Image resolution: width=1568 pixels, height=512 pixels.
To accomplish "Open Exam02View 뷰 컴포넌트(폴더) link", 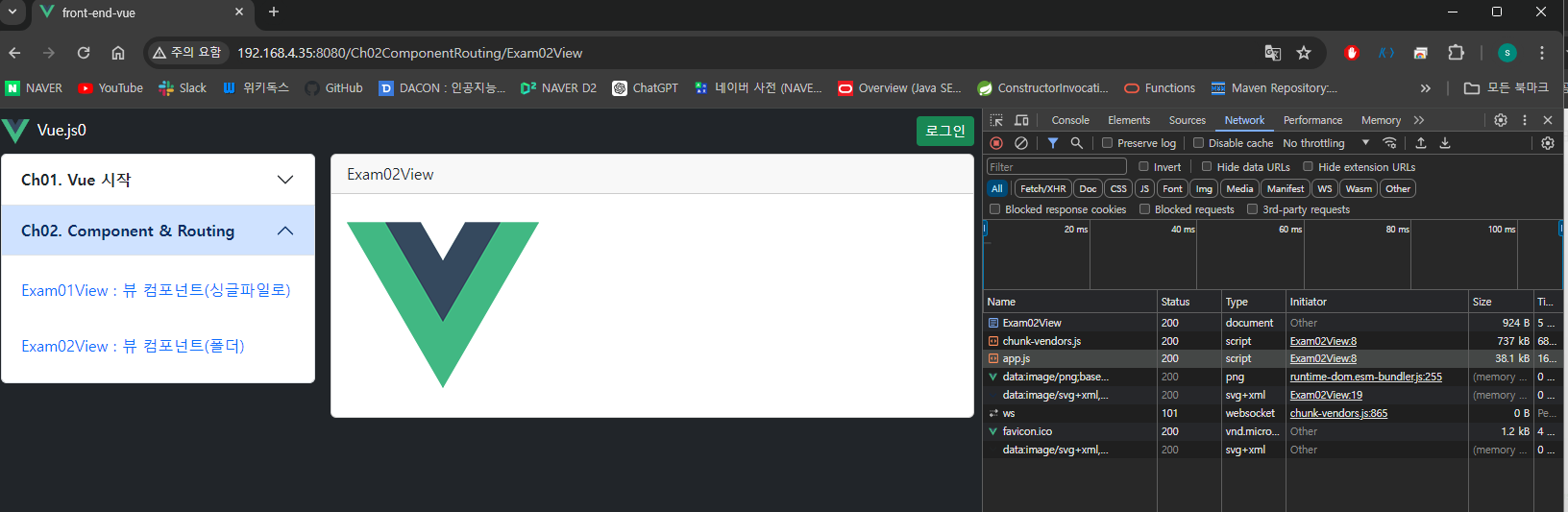I will [x=133, y=346].
